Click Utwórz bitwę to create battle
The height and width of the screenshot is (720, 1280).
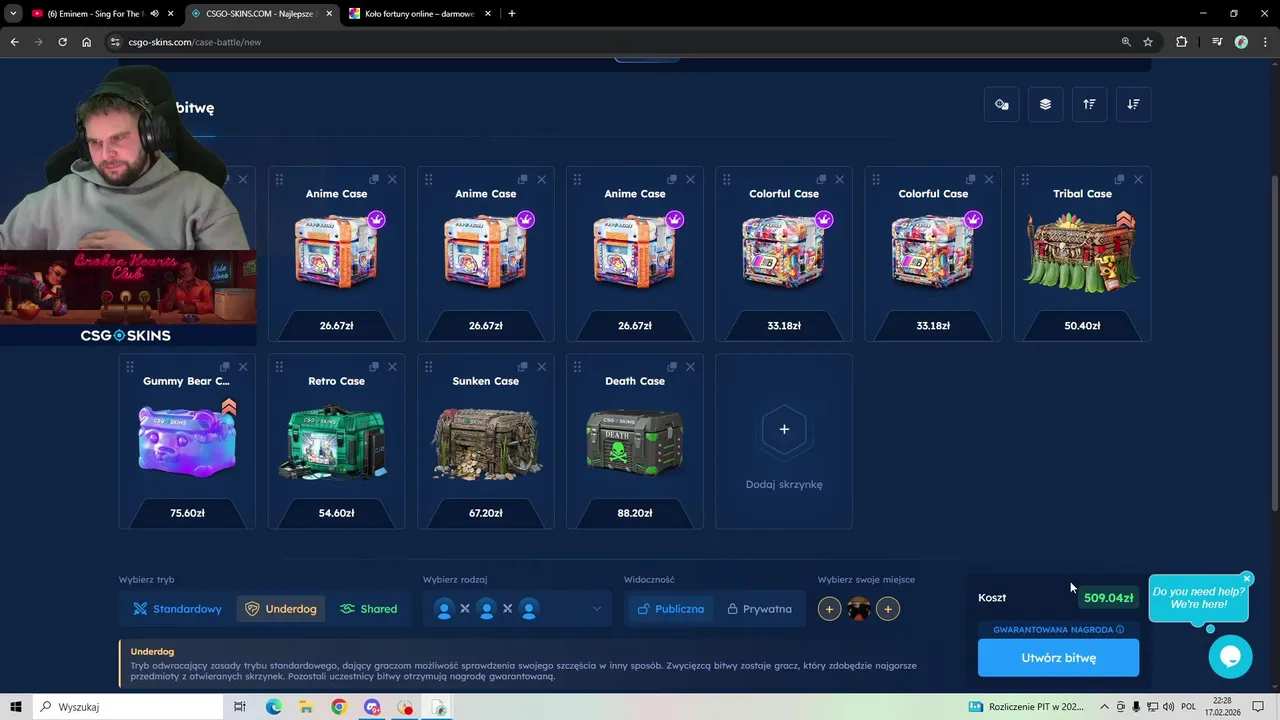coord(1058,658)
